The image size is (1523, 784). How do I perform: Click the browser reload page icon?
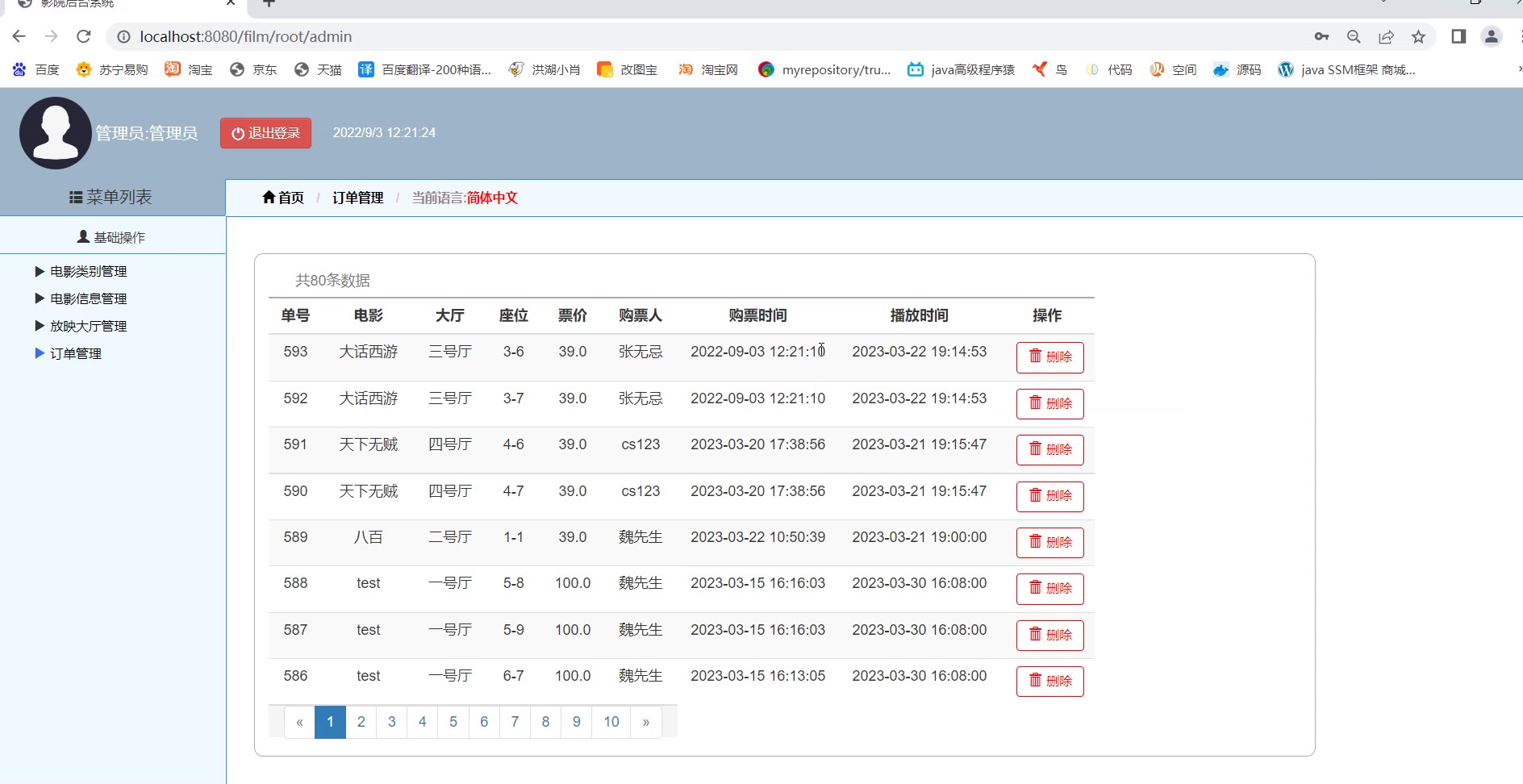pos(84,36)
